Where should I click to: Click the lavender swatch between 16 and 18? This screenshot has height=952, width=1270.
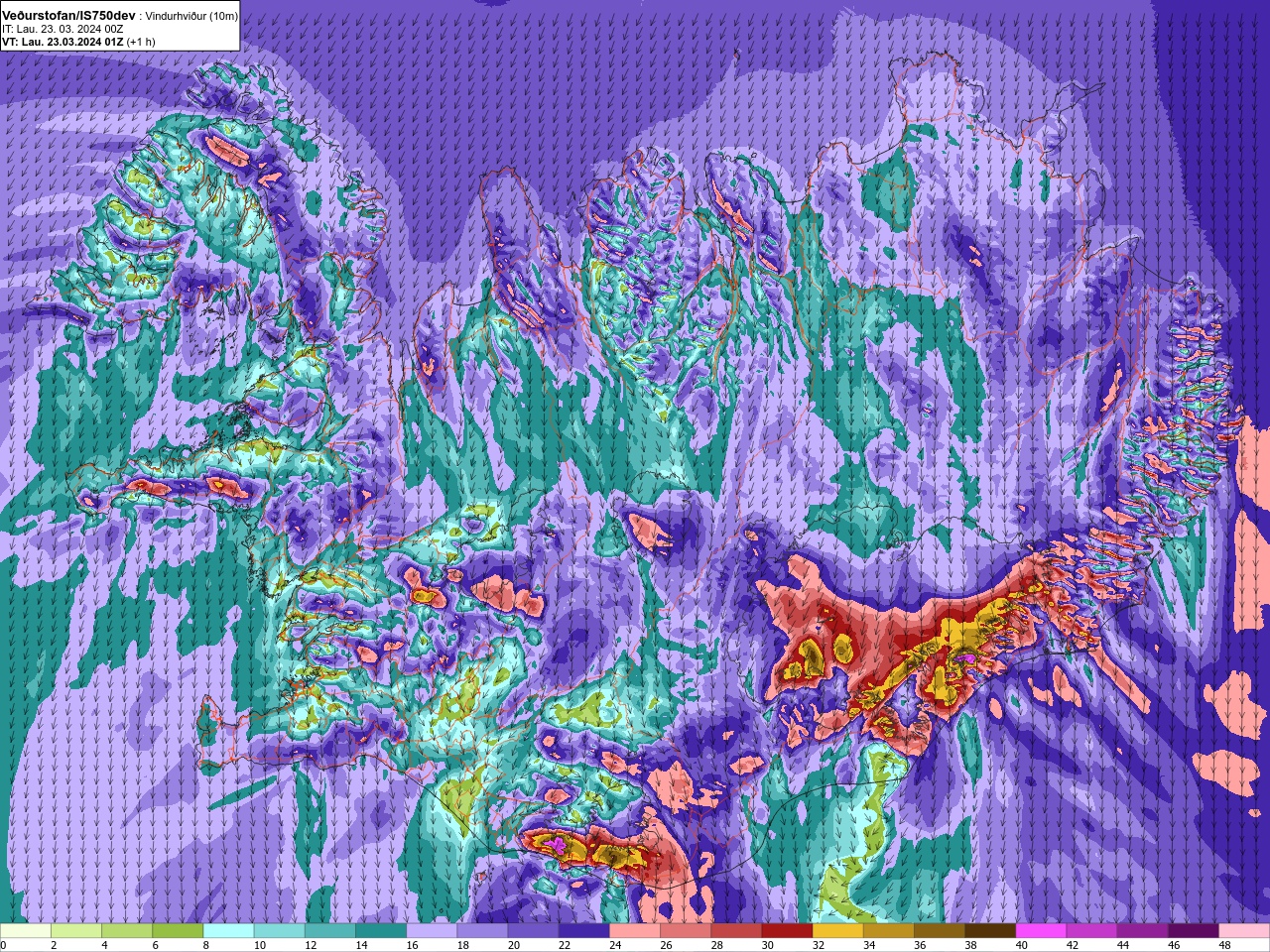[432, 931]
